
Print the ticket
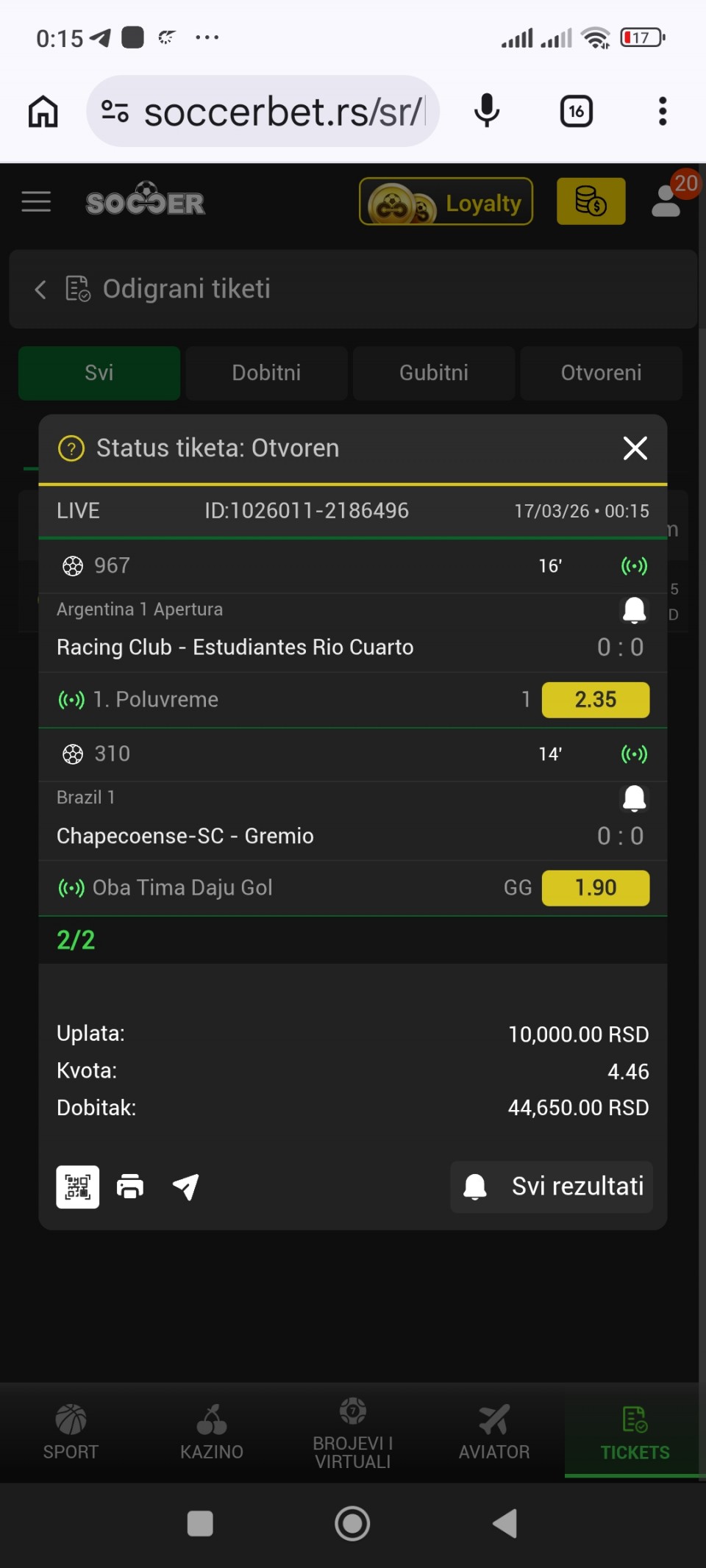(x=130, y=1186)
